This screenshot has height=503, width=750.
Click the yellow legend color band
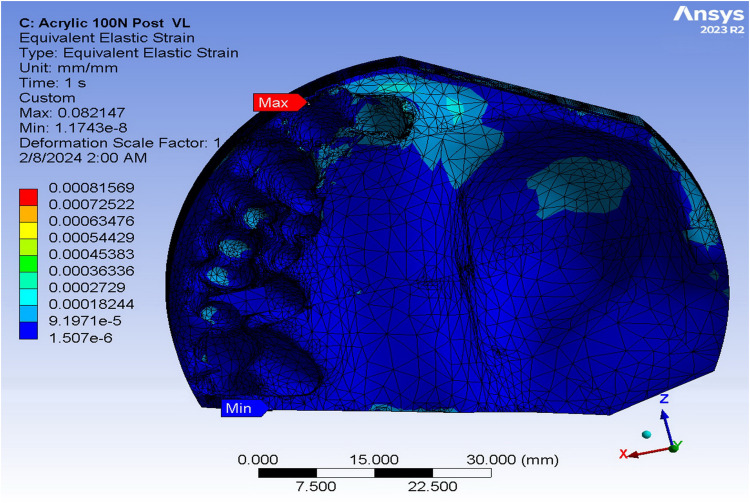[x=28, y=230]
